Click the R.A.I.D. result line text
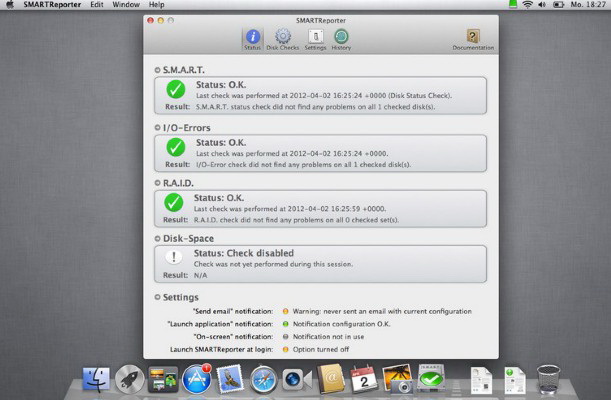611x400 pixels. click(x=297, y=220)
